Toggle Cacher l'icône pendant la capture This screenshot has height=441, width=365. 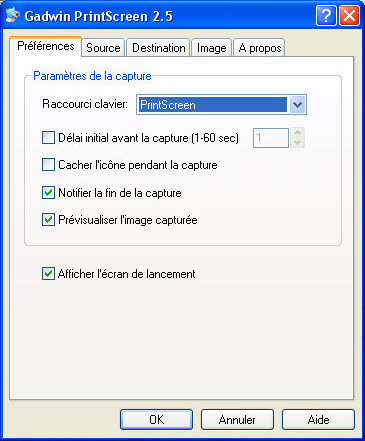pos(48,165)
